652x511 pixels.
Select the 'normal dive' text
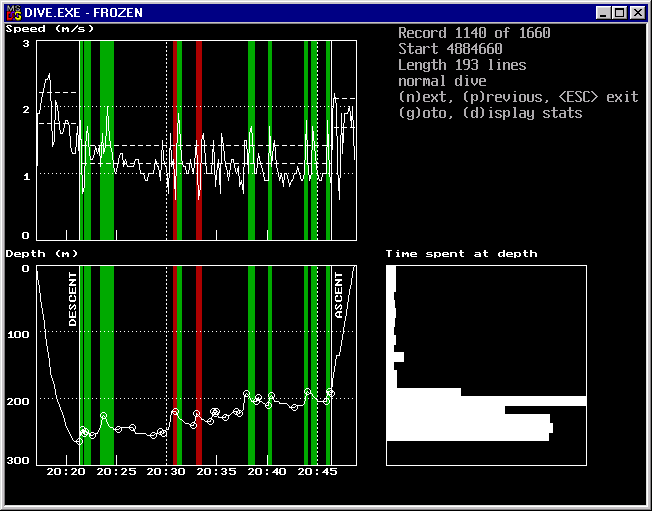pos(442,81)
